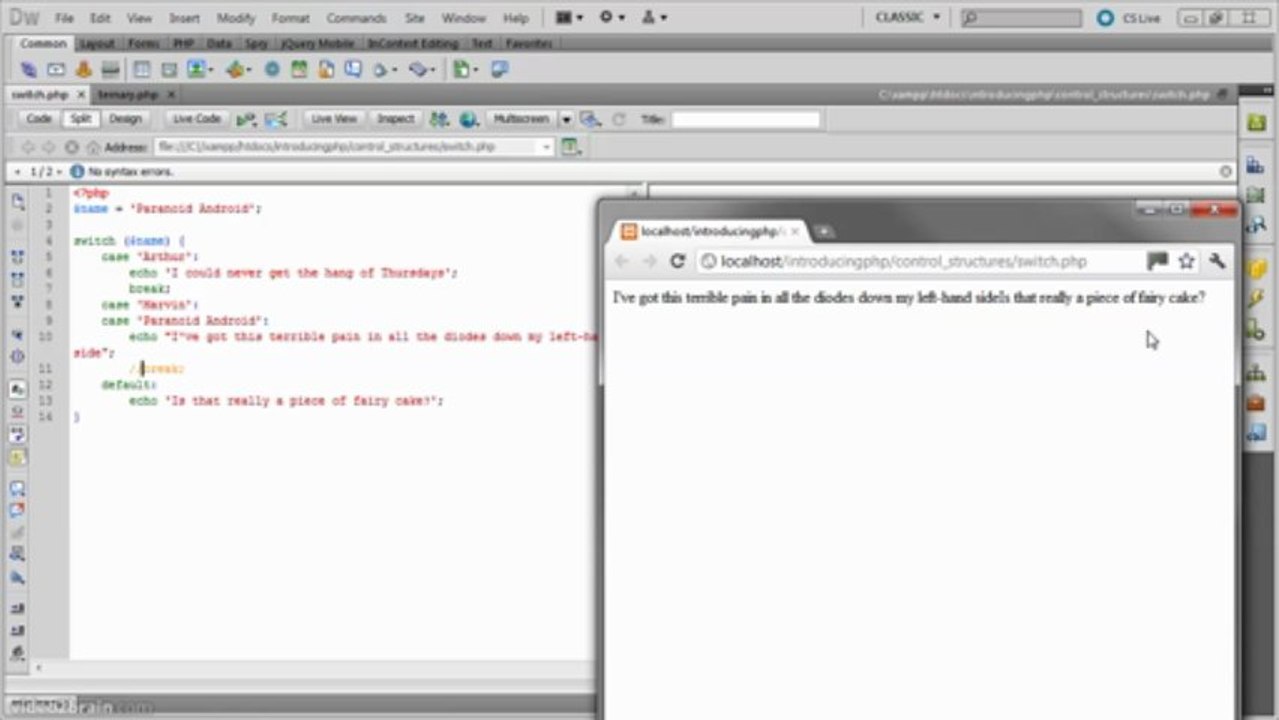Click the Horizontal Rule insert icon
This screenshot has width=1279, height=720.
point(111,70)
